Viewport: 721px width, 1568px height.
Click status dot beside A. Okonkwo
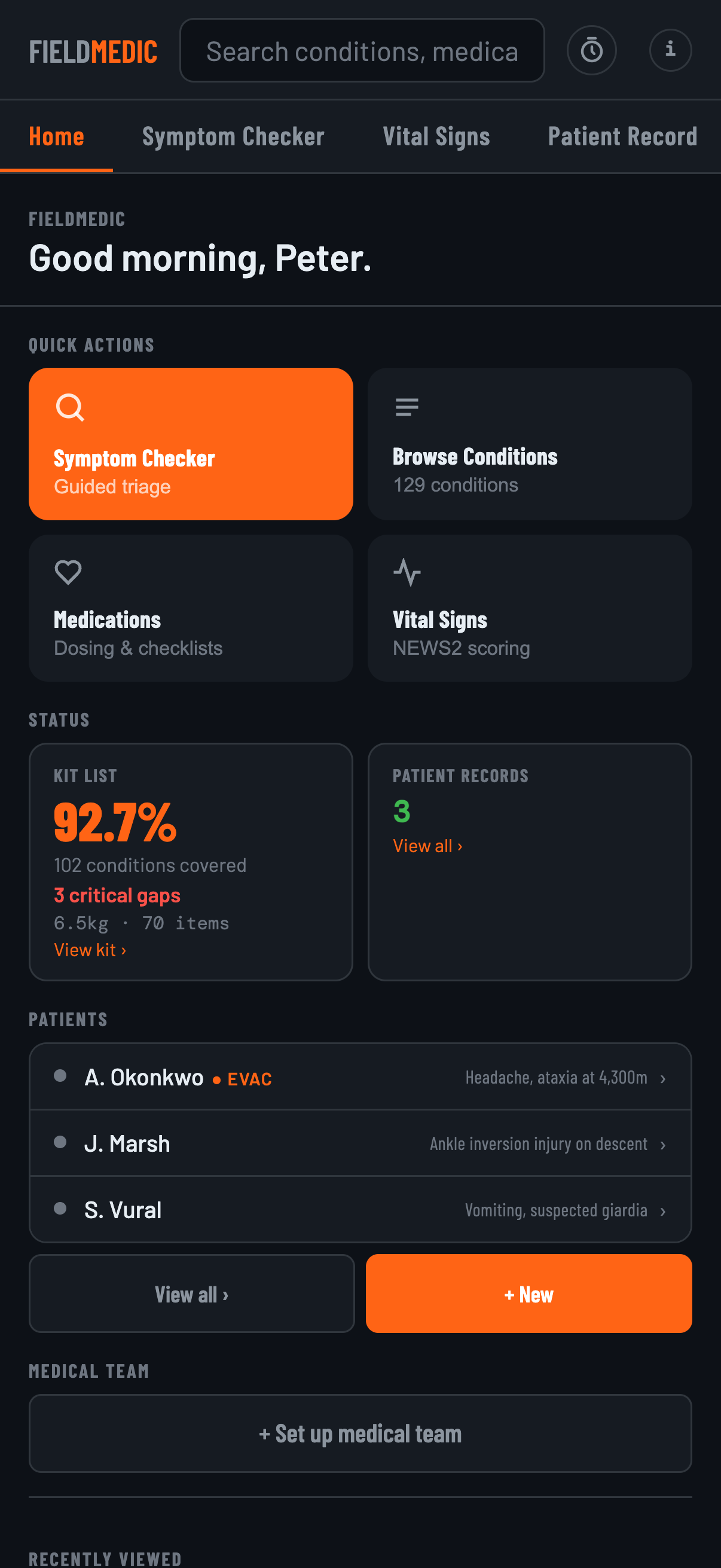click(60, 1076)
